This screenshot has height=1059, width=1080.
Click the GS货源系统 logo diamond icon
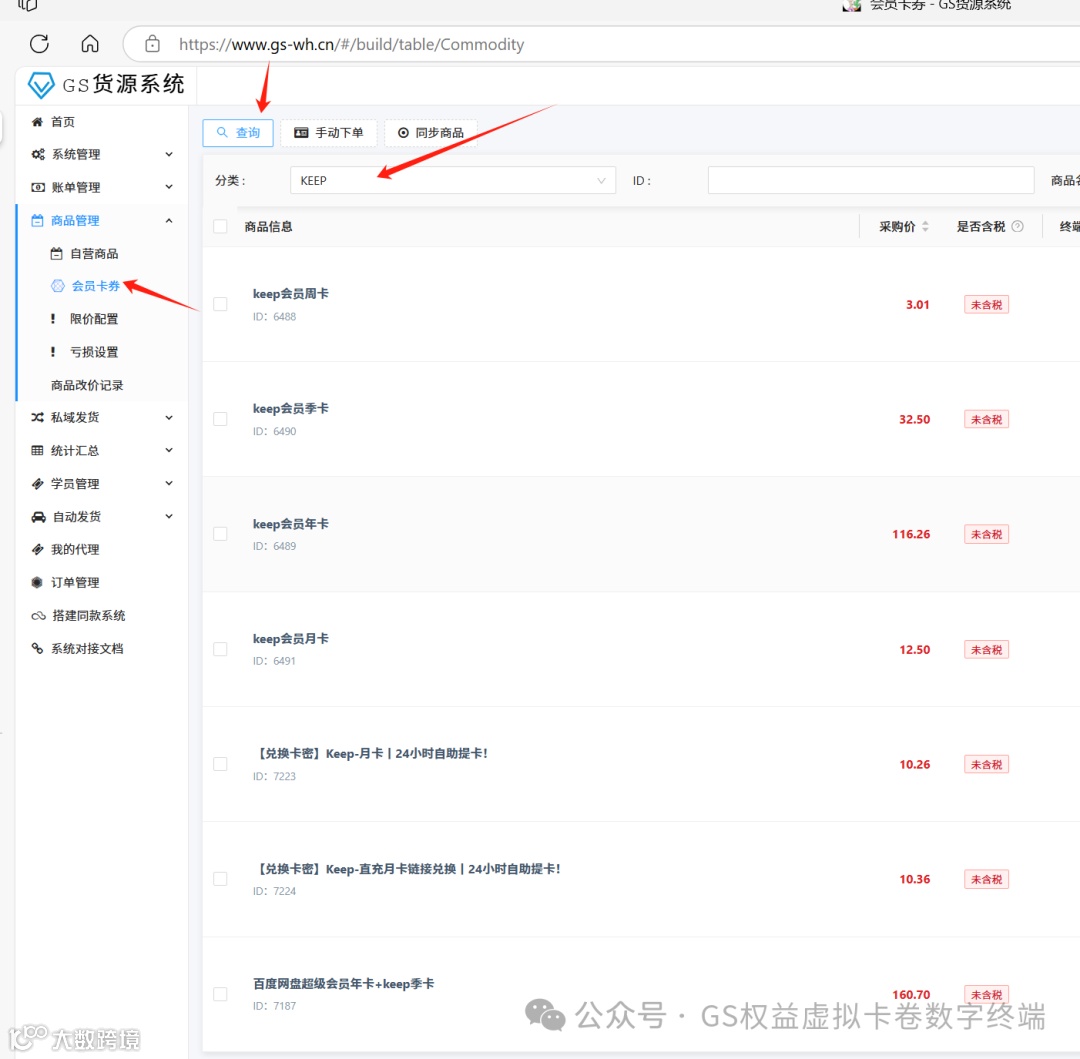pos(41,85)
